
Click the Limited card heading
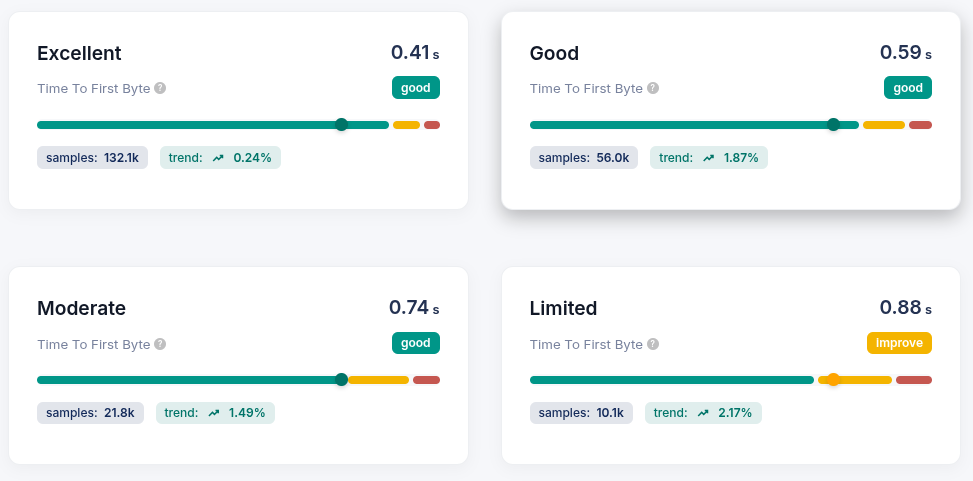tap(563, 308)
